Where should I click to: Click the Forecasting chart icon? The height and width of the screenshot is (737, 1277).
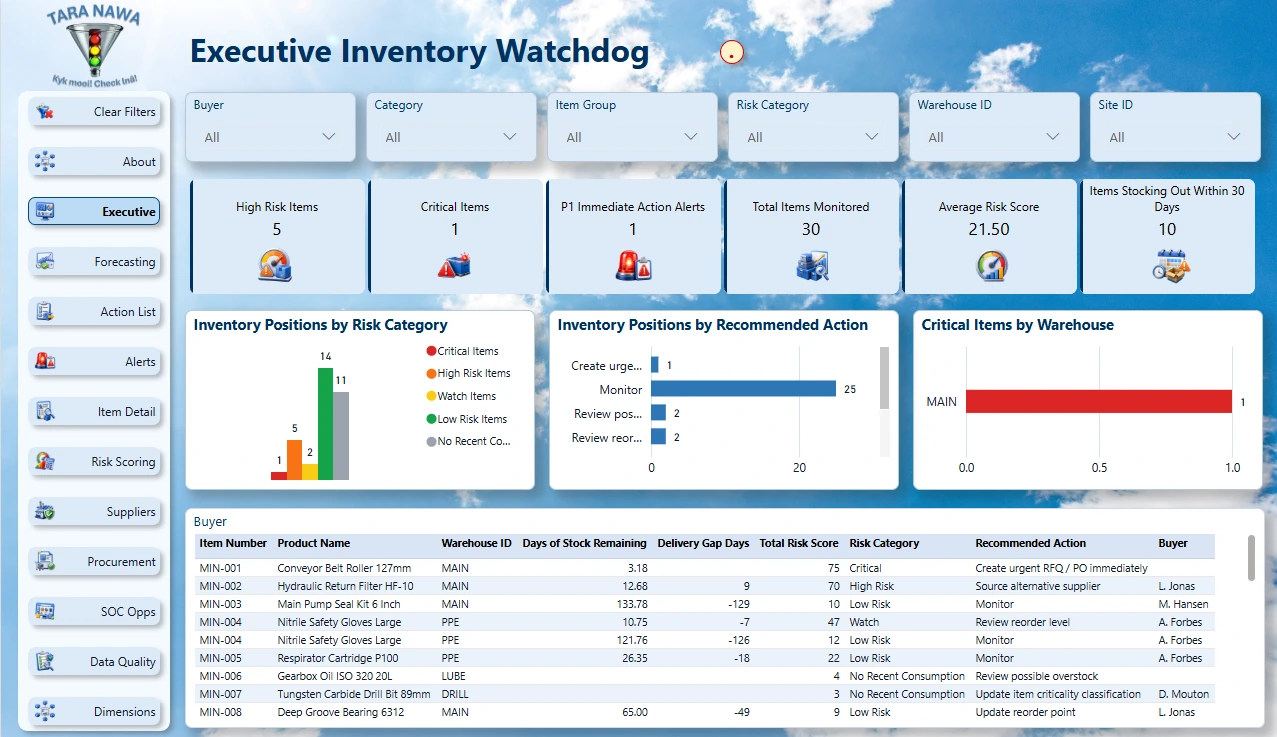pyautogui.click(x=45, y=262)
